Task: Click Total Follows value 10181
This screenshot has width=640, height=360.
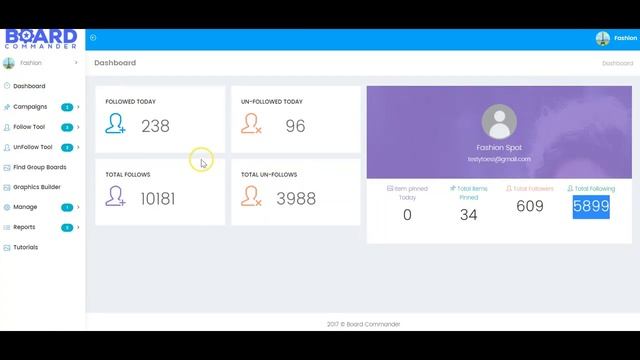Action: pos(158,199)
